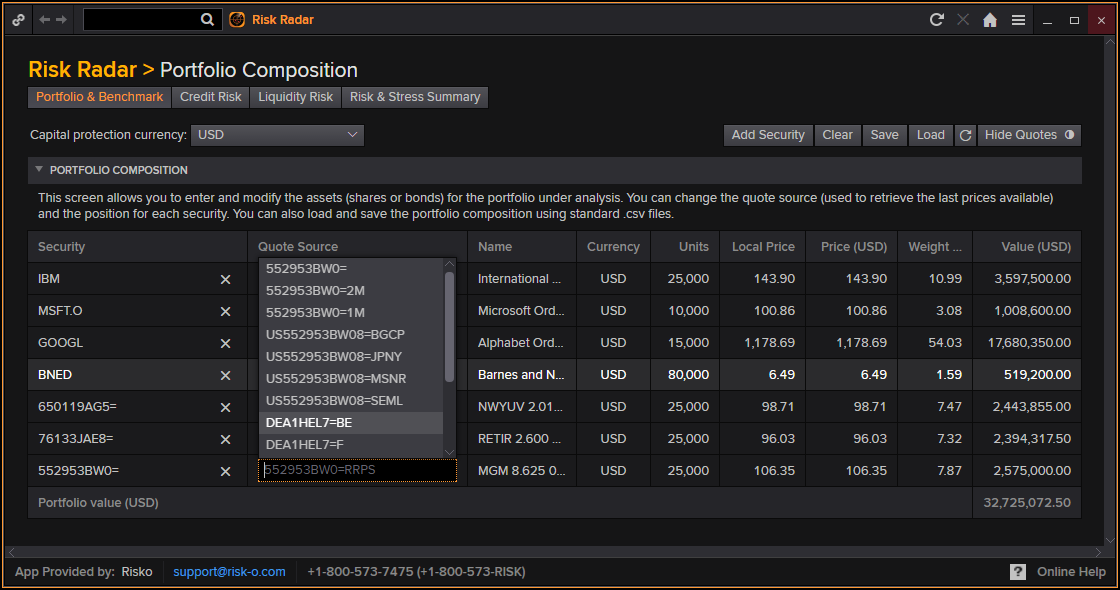
Task: Sort by the Local Price column header
Action: 763,246
